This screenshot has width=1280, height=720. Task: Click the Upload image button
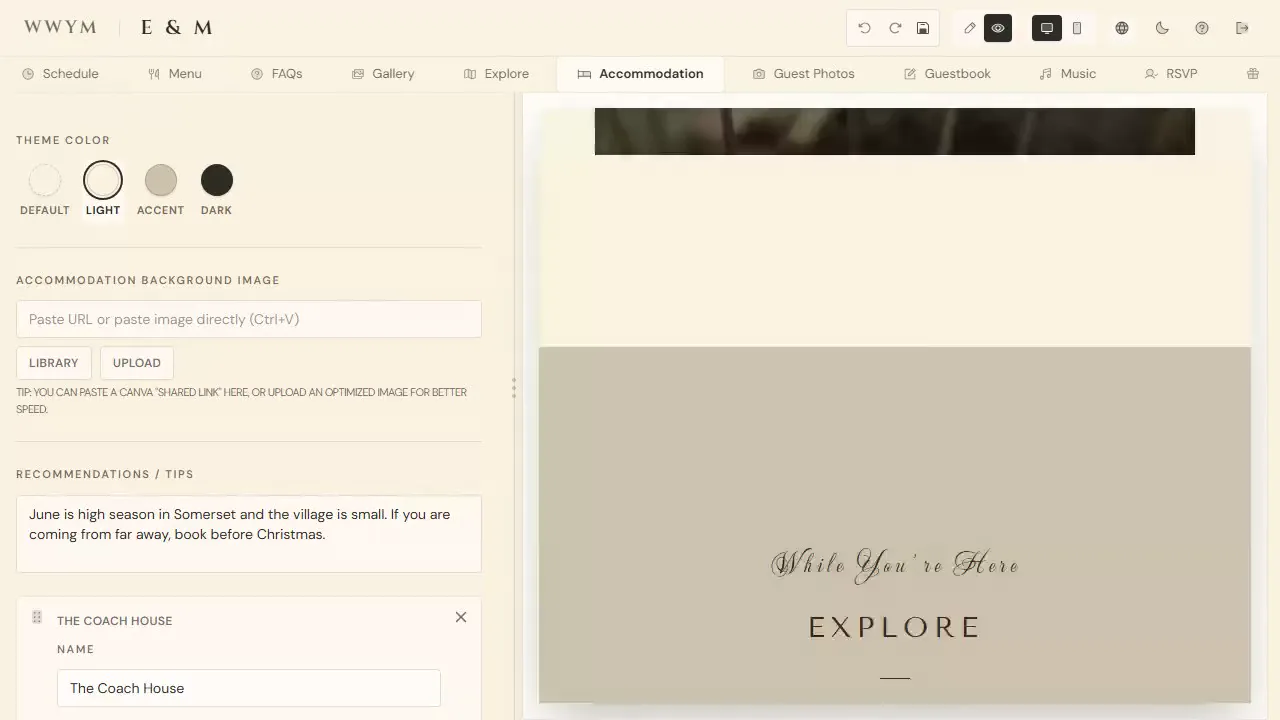click(x=137, y=363)
